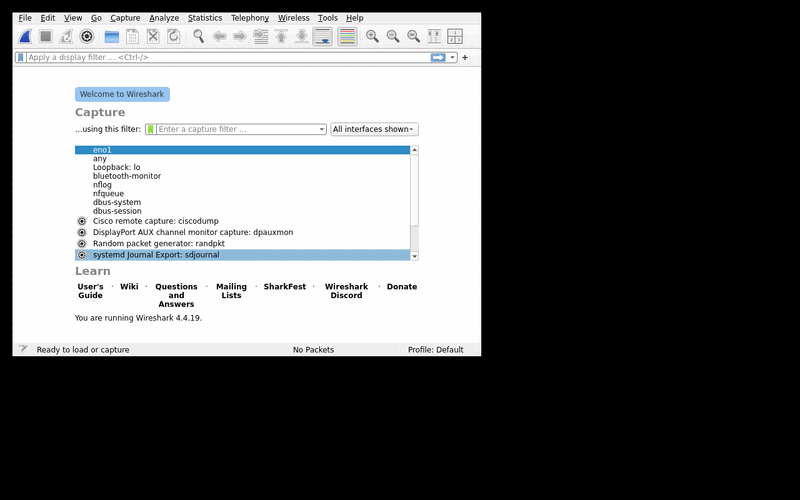Open the Telephony menu
The image size is (800, 500).
coord(249,18)
